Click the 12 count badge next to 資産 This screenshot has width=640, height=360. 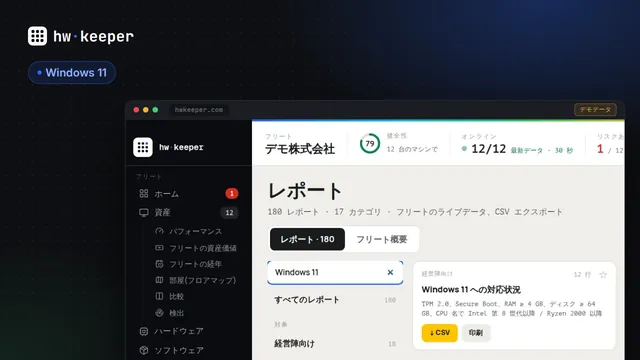coord(229,213)
